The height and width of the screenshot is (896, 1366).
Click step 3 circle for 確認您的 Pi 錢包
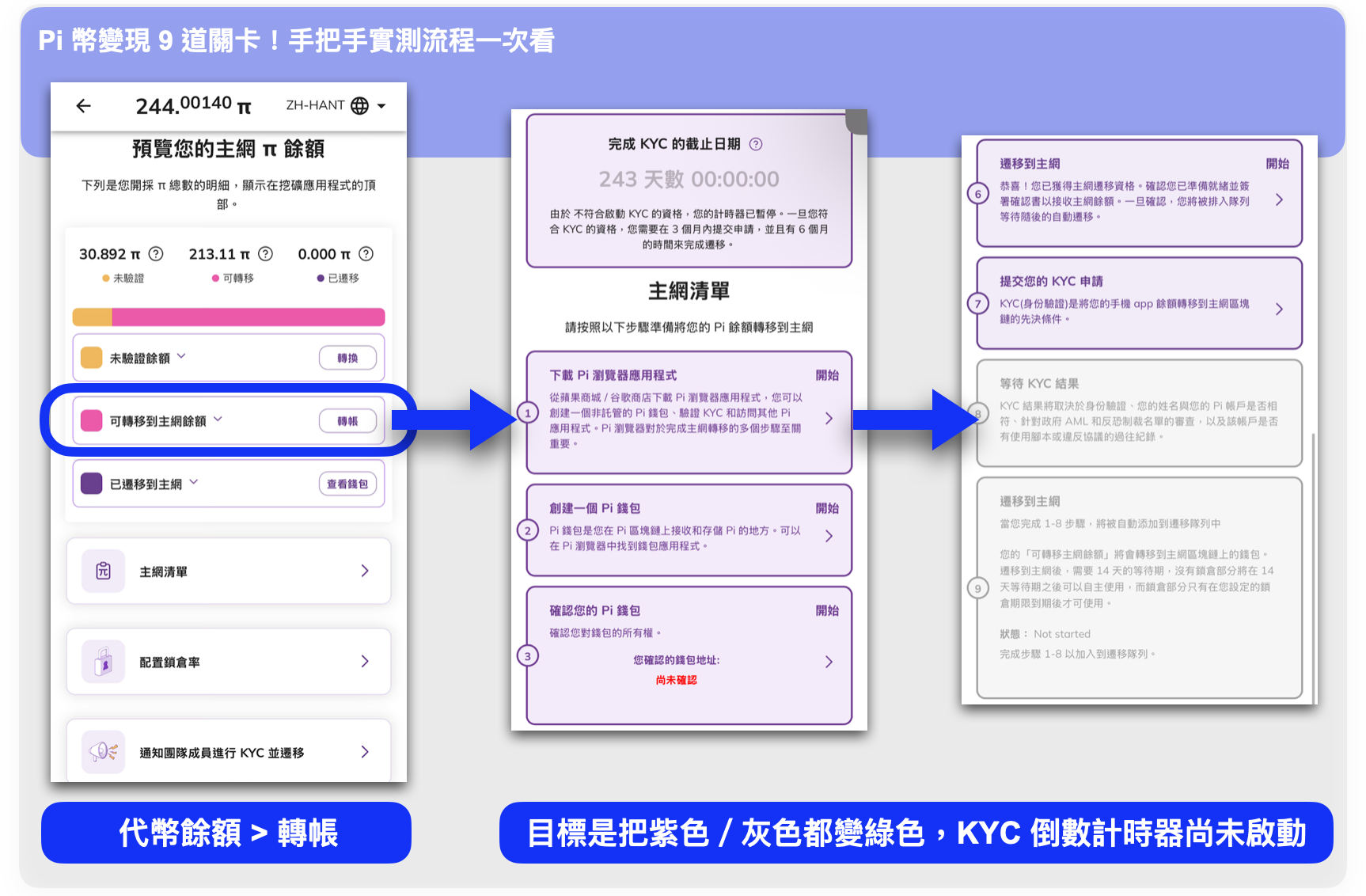[528, 655]
